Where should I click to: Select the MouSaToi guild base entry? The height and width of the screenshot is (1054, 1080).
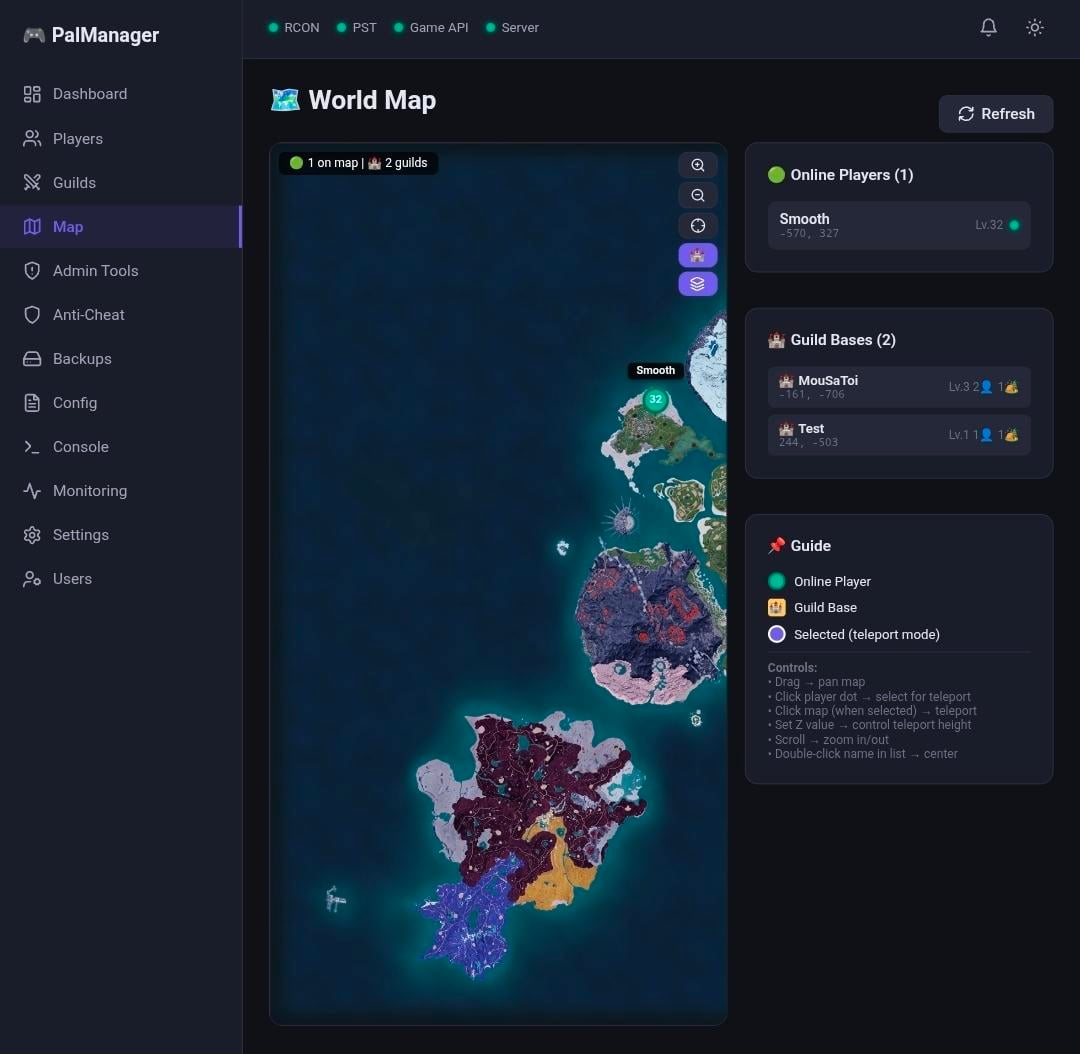tap(898, 387)
